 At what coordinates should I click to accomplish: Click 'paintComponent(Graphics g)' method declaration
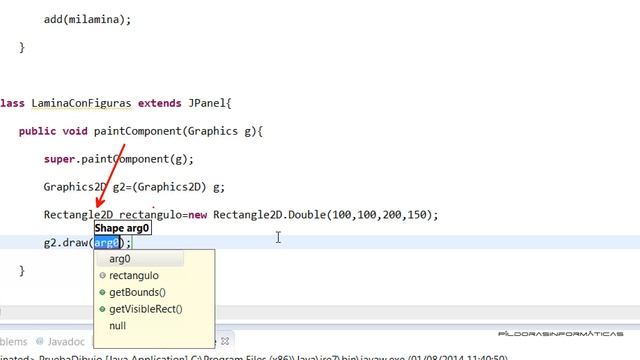173,131
